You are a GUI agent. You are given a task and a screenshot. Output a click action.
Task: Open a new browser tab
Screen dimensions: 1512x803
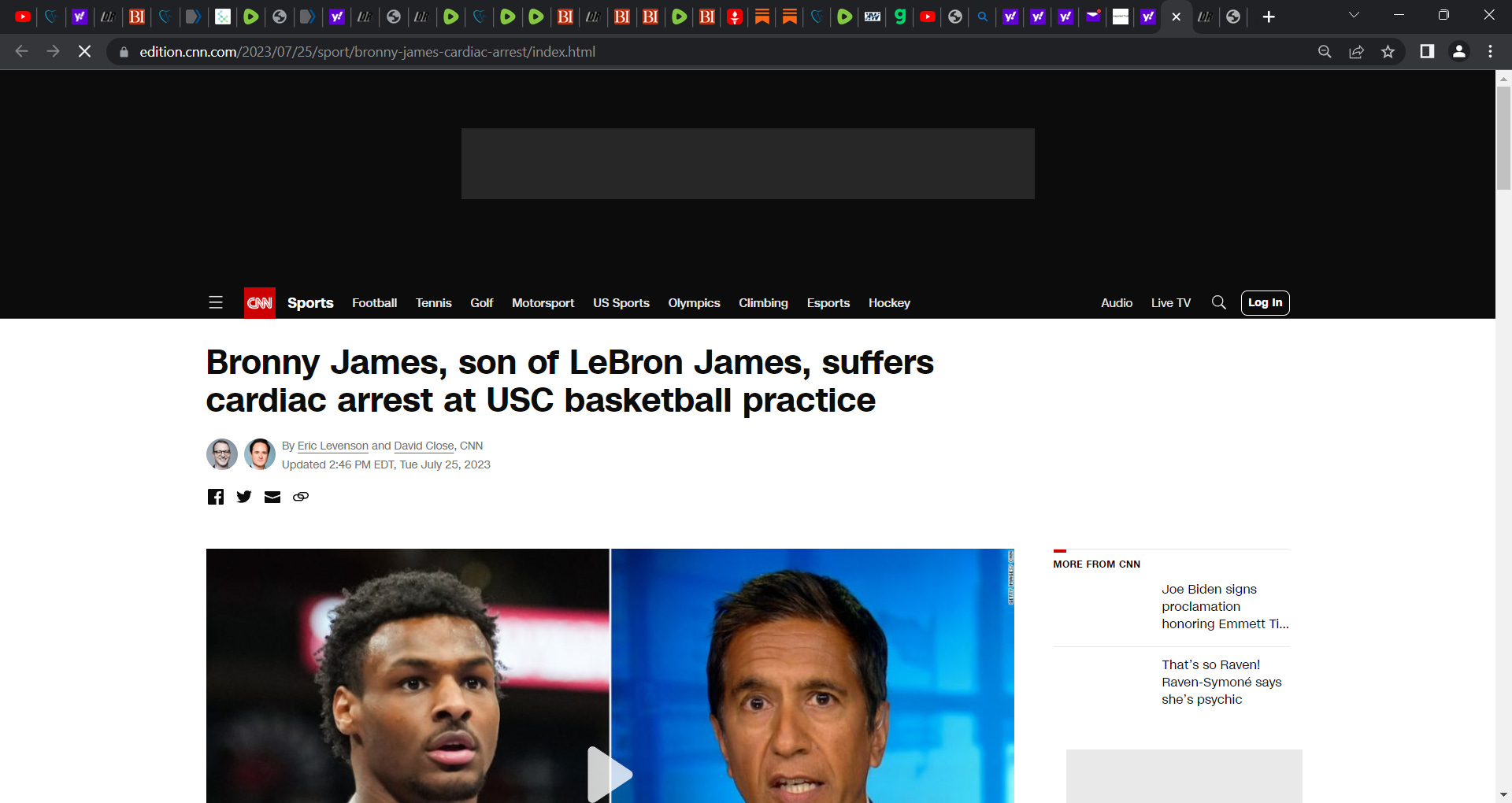pos(1269,17)
